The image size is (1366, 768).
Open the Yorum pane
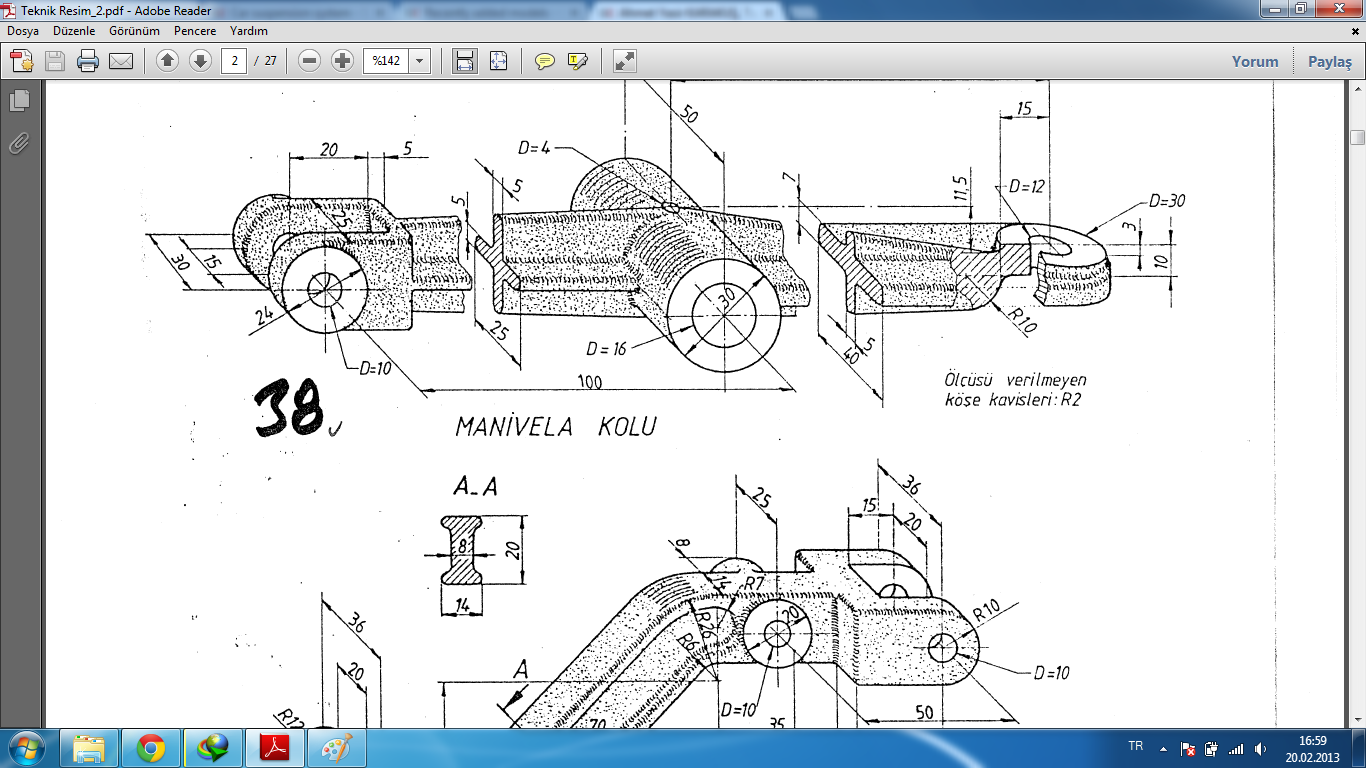point(1255,61)
